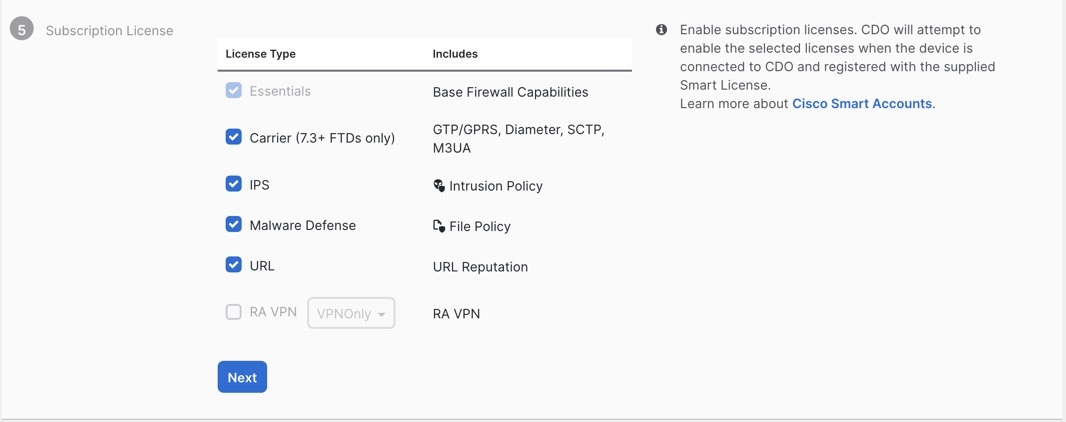The image size is (1066, 422).
Task: Click the Intrusion Policy shield icon
Action: [439, 185]
